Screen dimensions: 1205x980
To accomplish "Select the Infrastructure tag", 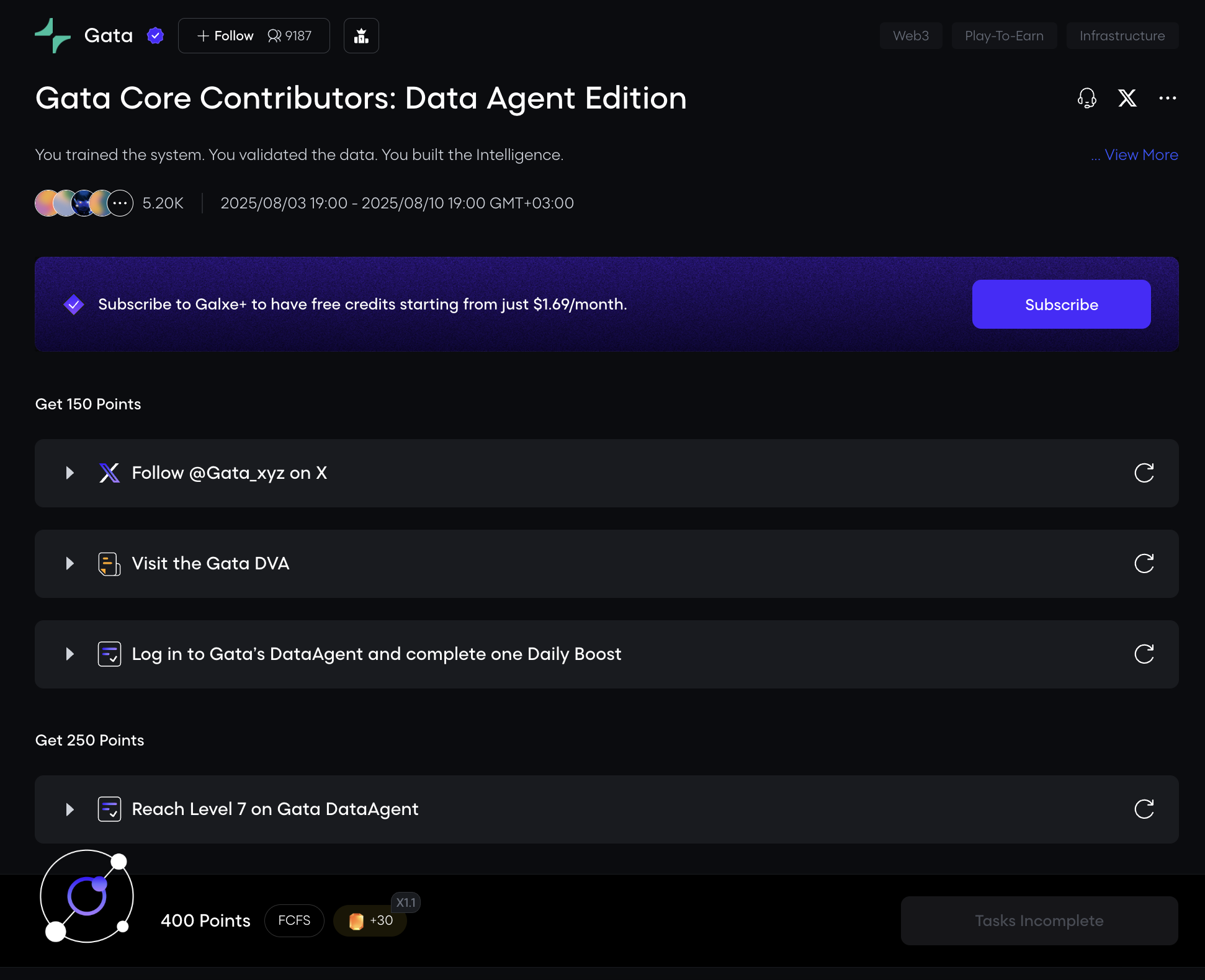I will click(x=1122, y=36).
